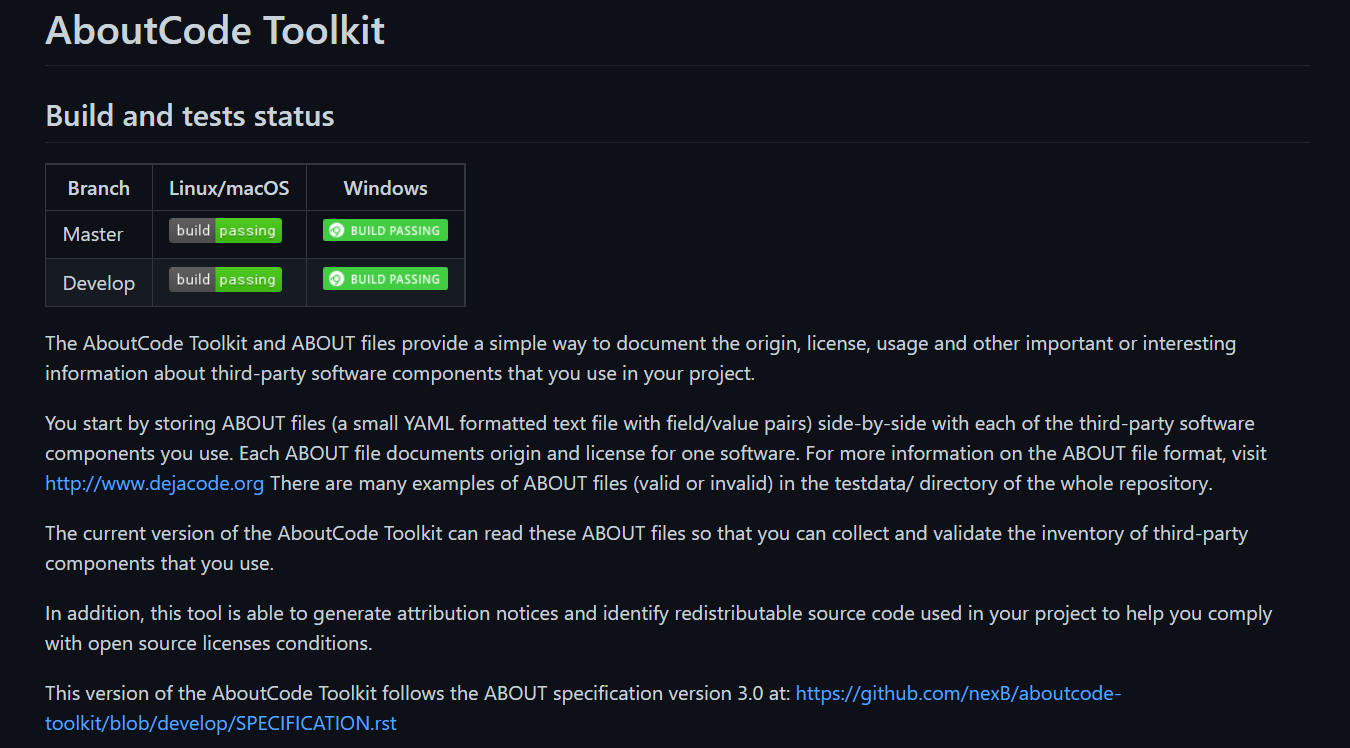
Task: Click the Develop branch table cell
Action: pyautogui.click(x=99, y=283)
